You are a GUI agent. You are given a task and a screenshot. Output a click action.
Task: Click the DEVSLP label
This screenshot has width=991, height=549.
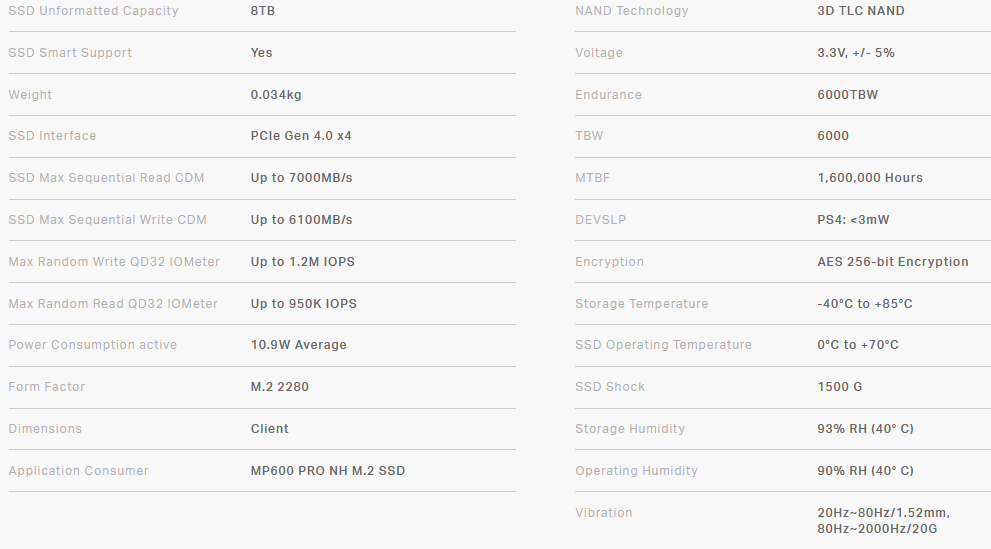598,220
